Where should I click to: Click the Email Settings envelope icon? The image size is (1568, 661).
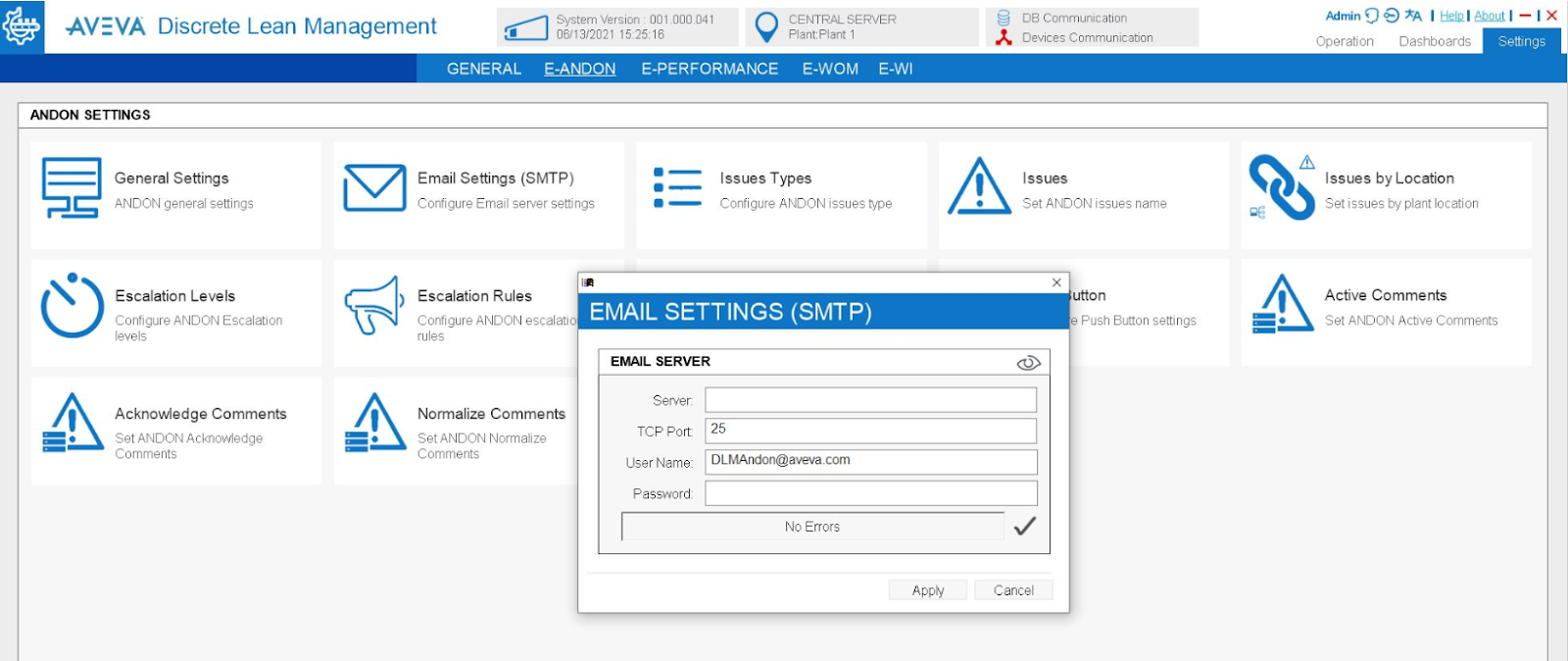click(x=374, y=188)
